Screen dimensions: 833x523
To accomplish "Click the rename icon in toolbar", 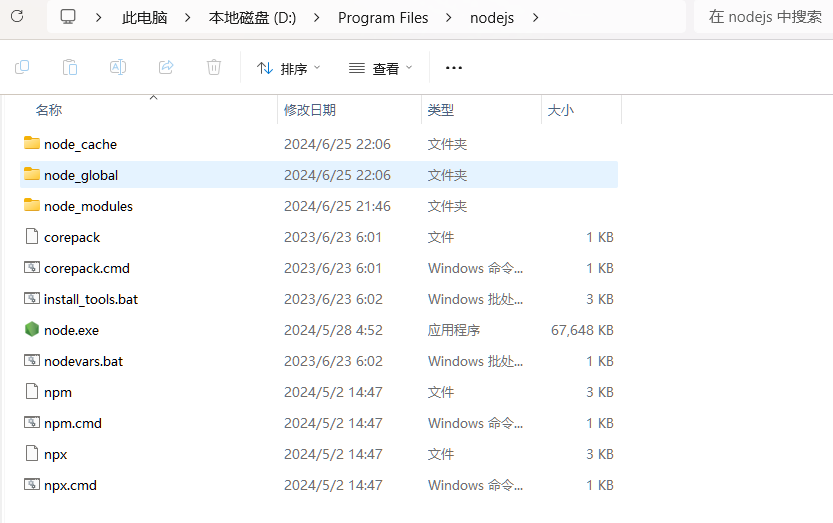I will coord(118,68).
